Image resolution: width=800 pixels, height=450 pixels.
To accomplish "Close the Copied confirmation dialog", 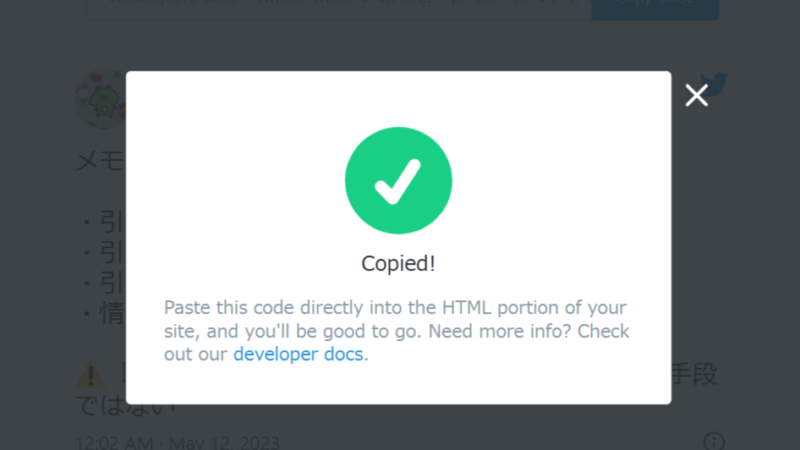I will (696, 95).
